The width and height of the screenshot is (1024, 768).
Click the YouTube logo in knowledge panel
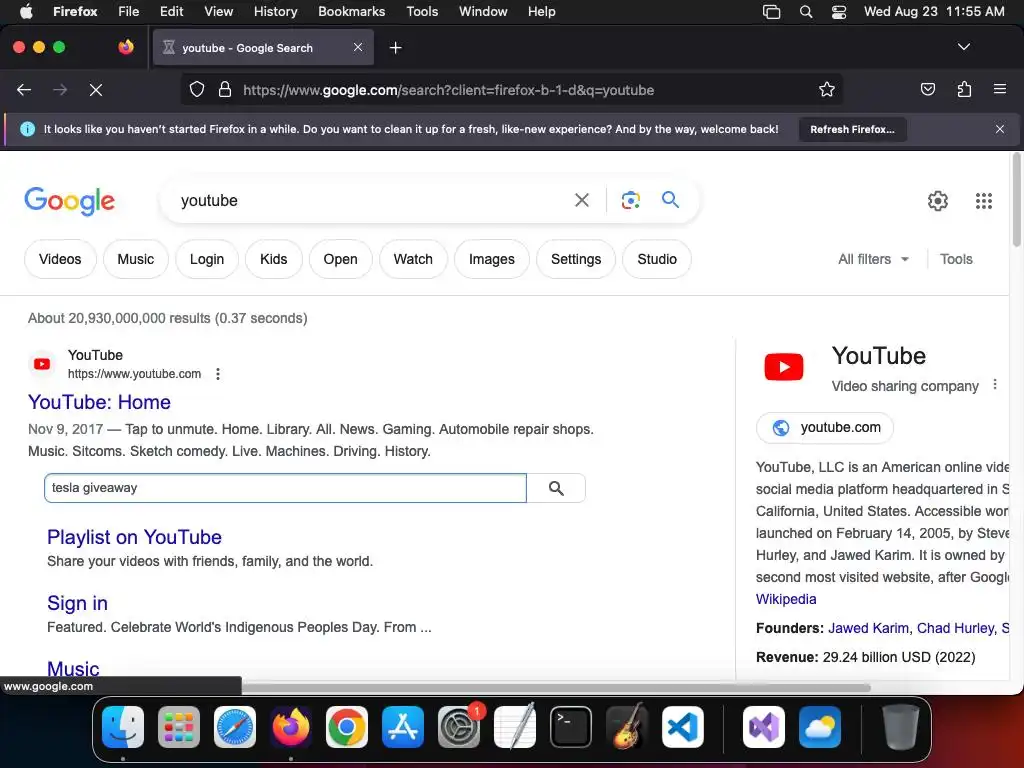click(x=784, y=366)
